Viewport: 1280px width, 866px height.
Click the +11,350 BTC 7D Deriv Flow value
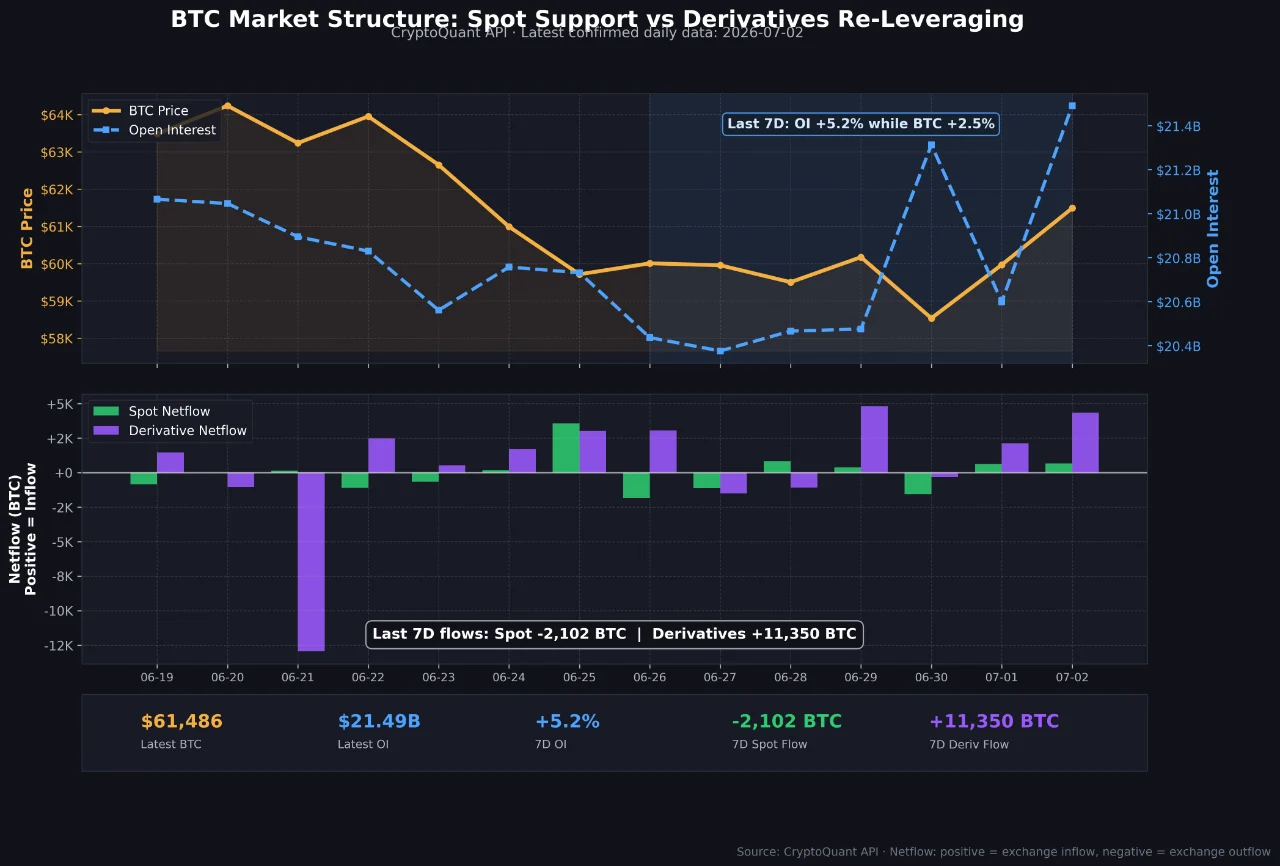click(x=994, y=721)
